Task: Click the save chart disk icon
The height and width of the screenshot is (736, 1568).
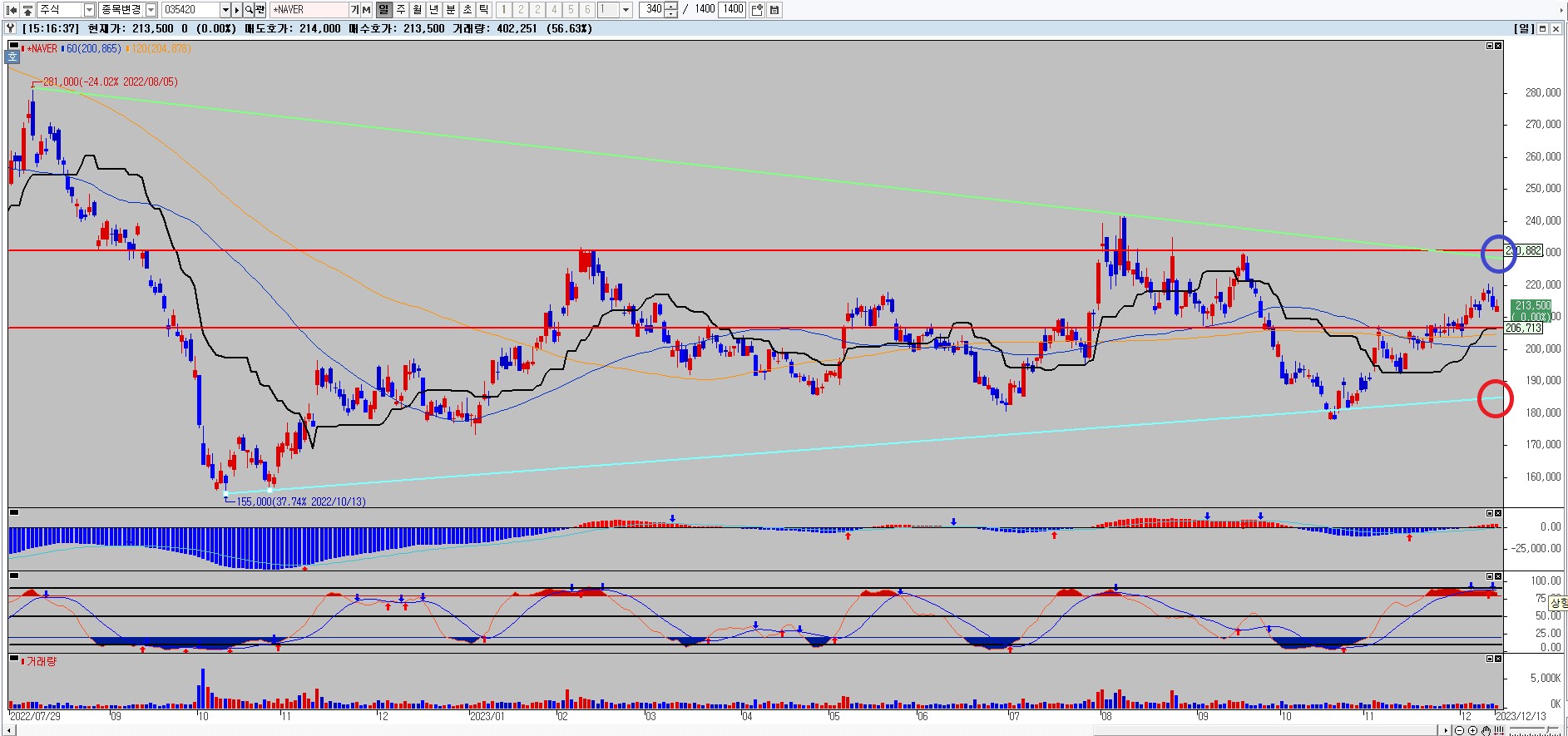Action: [x=774, y=10]
